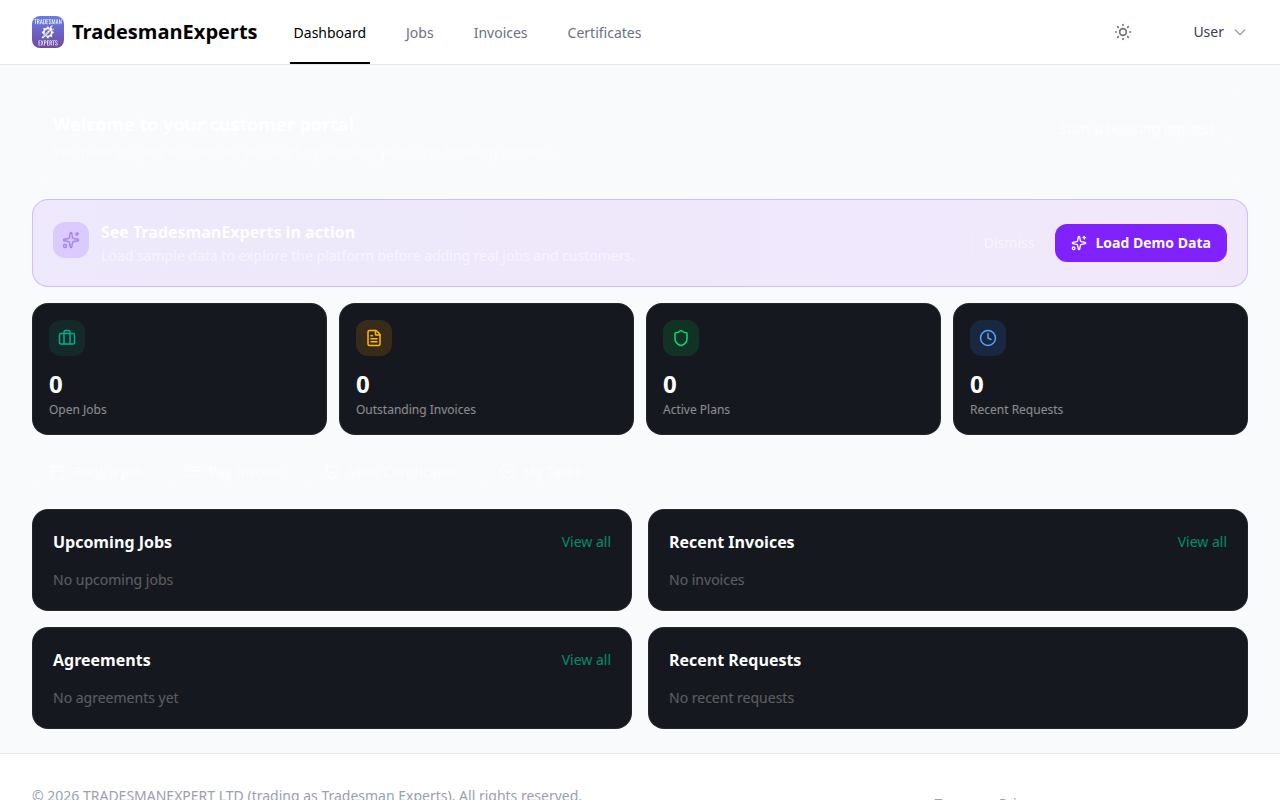The image size is (1280, 800).
Task: Click the sparkles icon in the demo banner
Action: pyautogui.click(x=70, y=240)
